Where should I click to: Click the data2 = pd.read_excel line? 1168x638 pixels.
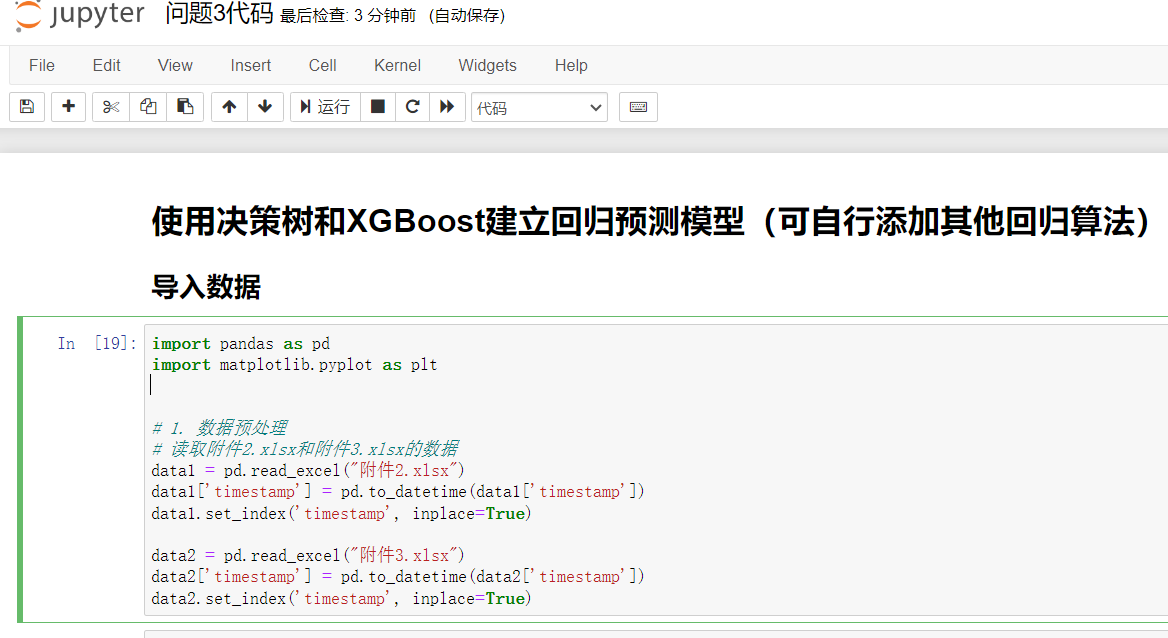(308, 555)
